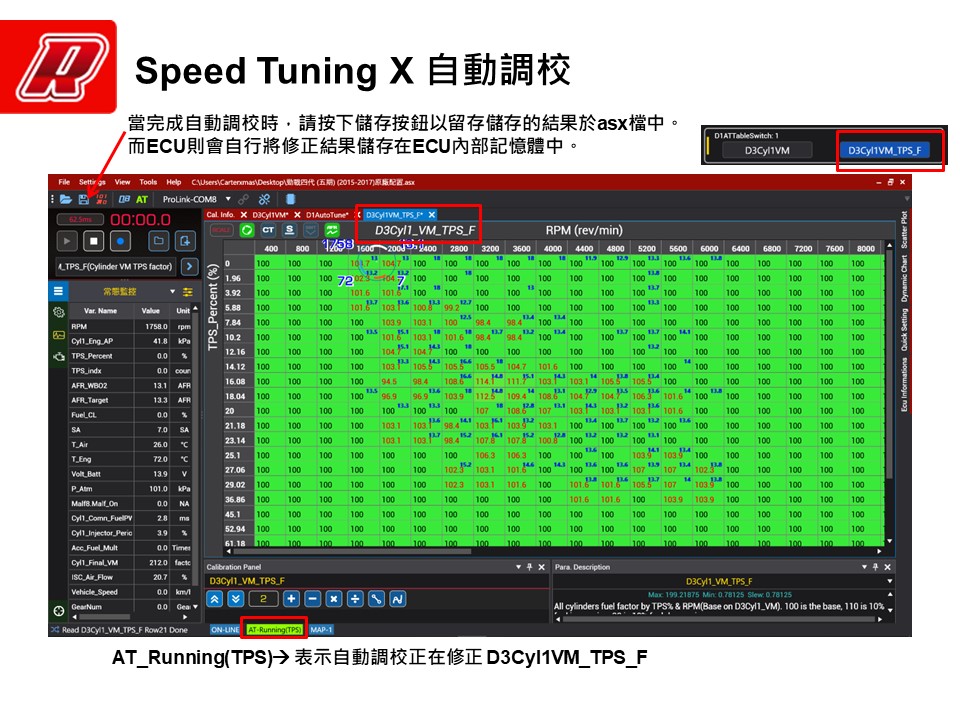Click the AT-Running(TPS) status indicator
This screenshot has height=720, width=960.
coord(274,629)
